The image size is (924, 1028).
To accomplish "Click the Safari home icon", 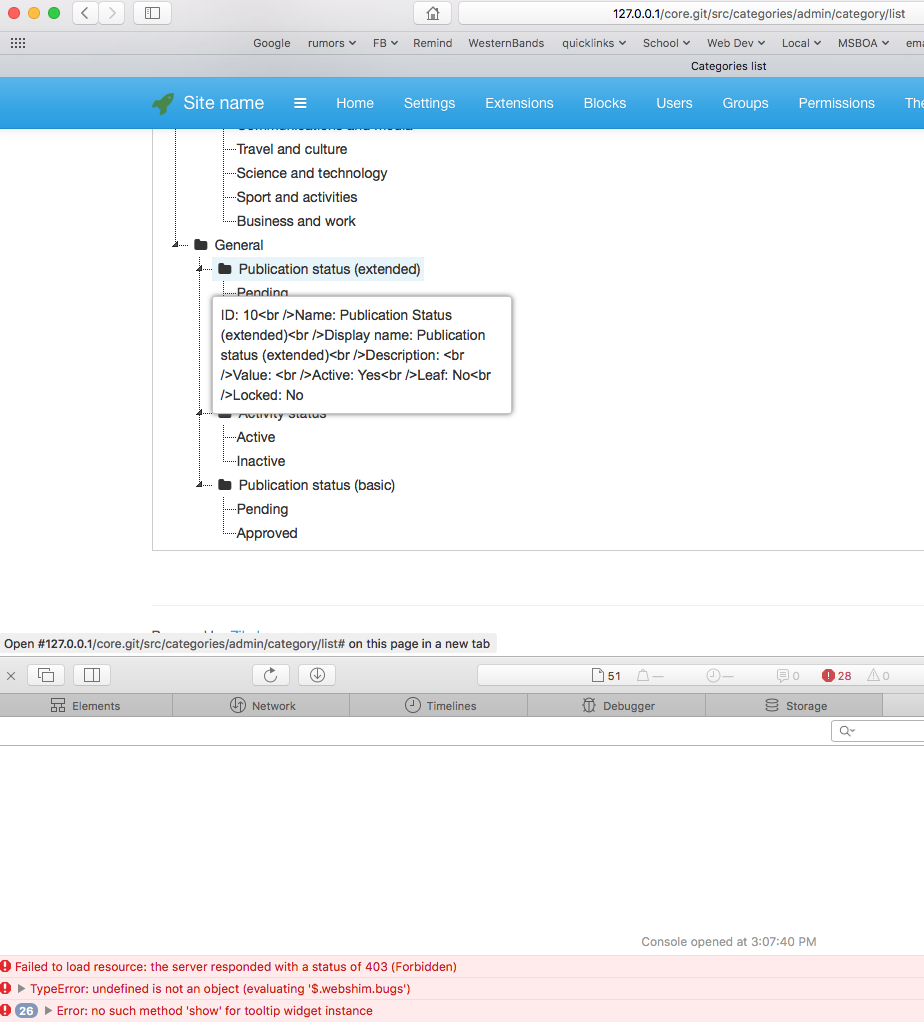I will 433,13.
